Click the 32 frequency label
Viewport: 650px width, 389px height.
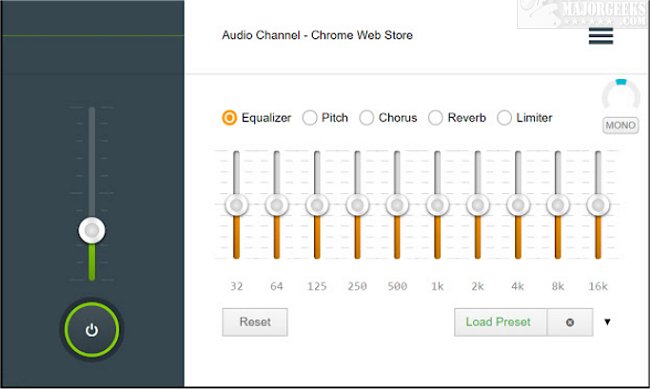(236, 286)
